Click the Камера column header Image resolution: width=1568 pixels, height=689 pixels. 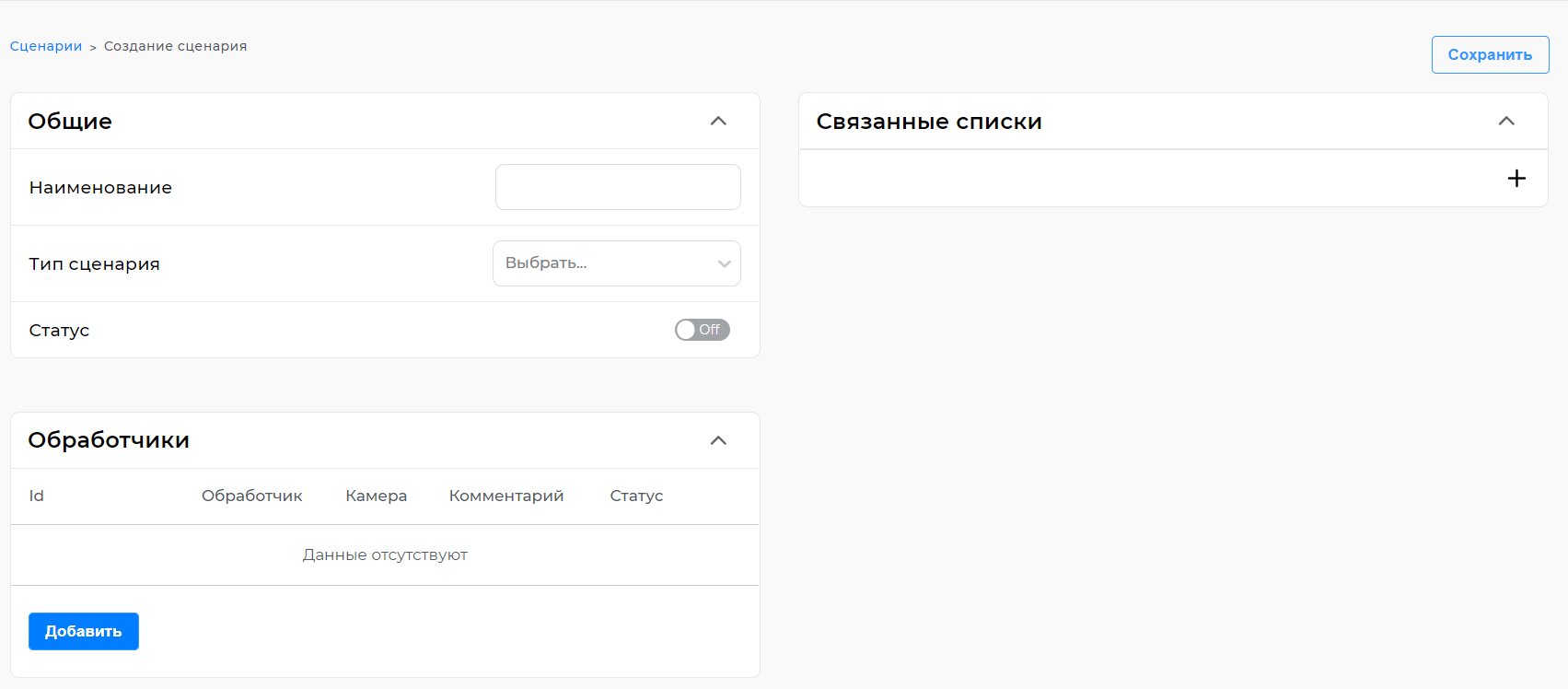pyautogui.click(x=377, y=496)
